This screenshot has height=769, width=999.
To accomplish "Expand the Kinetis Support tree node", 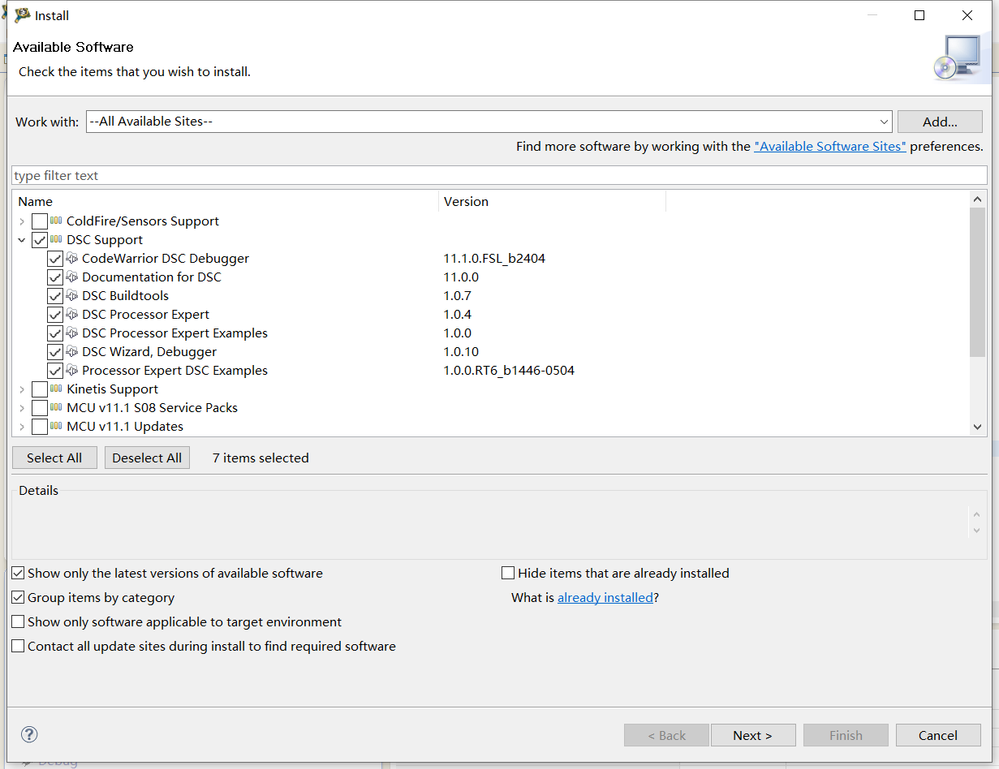I will pyautogui.click(x=22, y=389).
